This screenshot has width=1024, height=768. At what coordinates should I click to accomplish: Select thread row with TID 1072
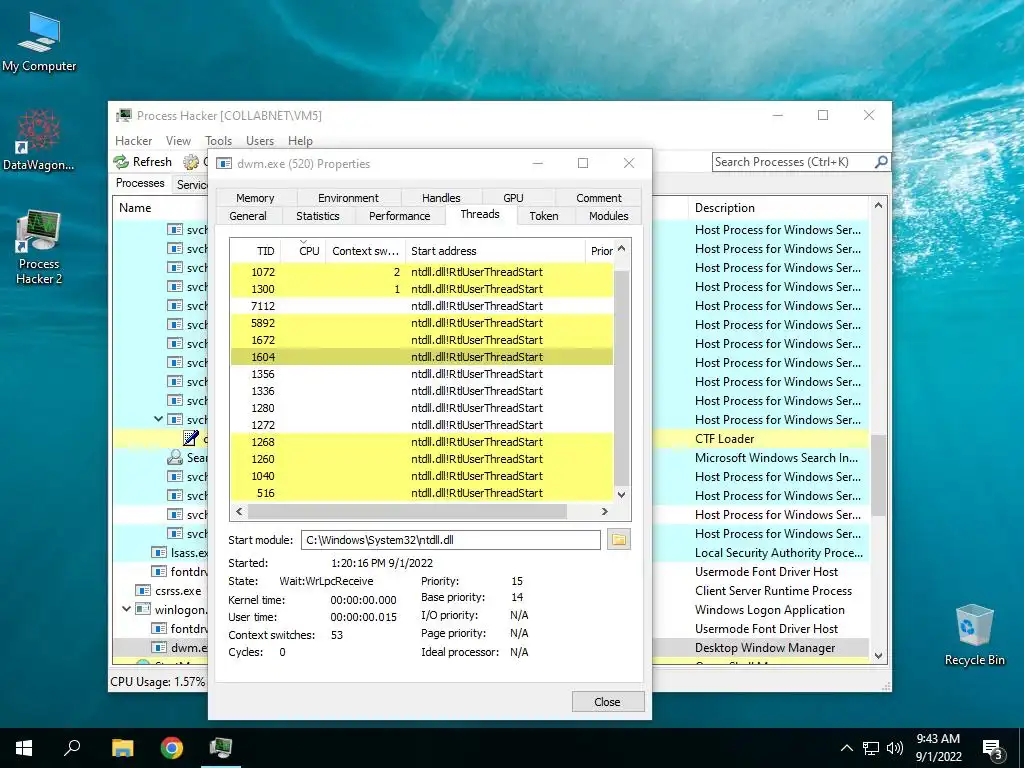[422, 272]
